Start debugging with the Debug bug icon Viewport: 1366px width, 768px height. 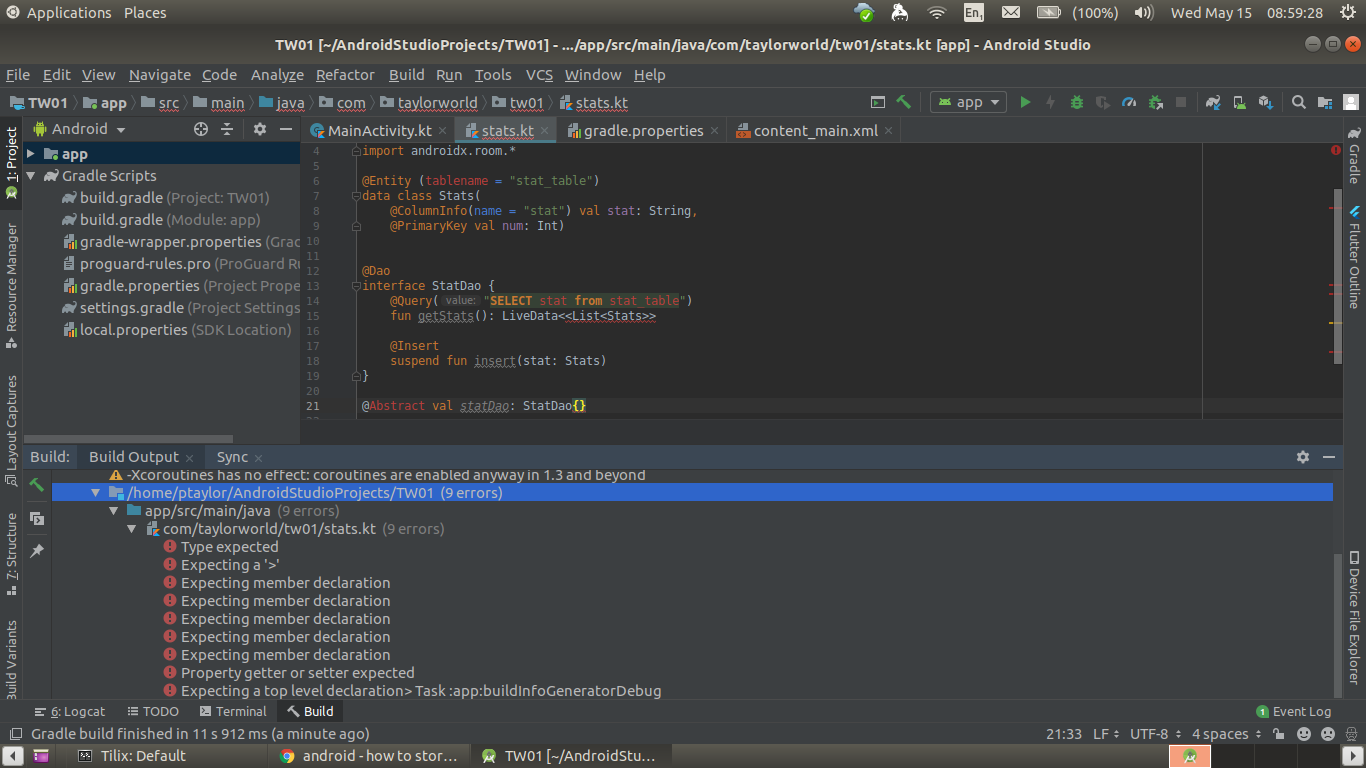pyautogui.click(x=1077, y=102)
